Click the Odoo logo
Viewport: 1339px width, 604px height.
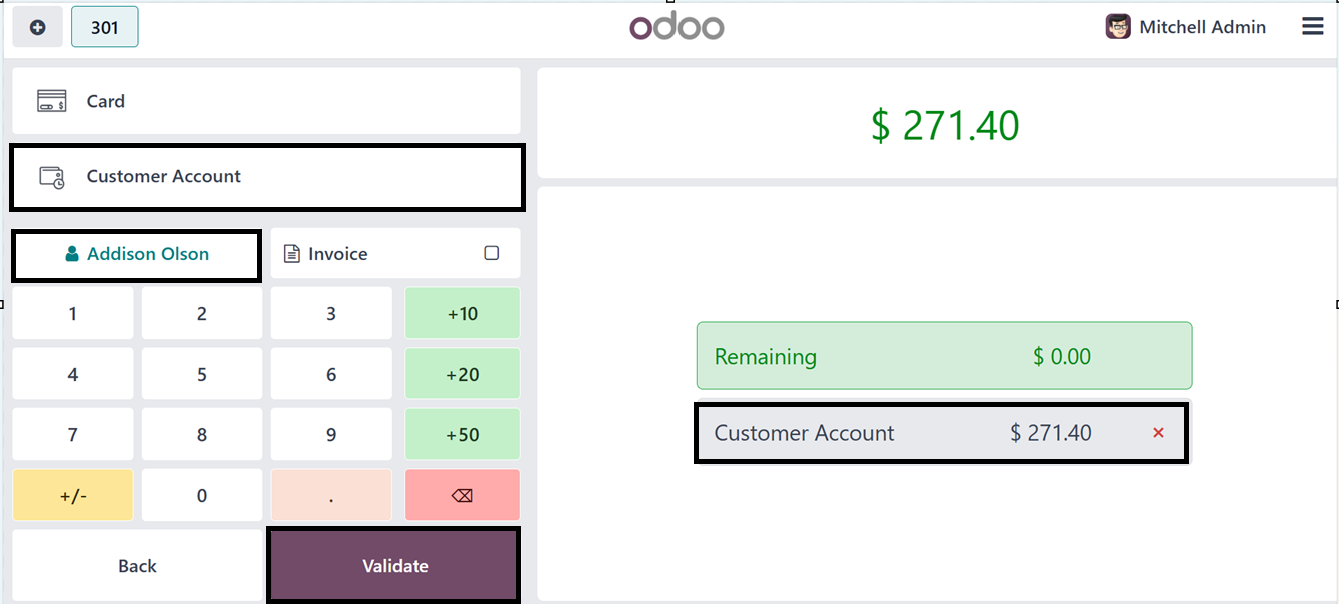coord(676,27)
